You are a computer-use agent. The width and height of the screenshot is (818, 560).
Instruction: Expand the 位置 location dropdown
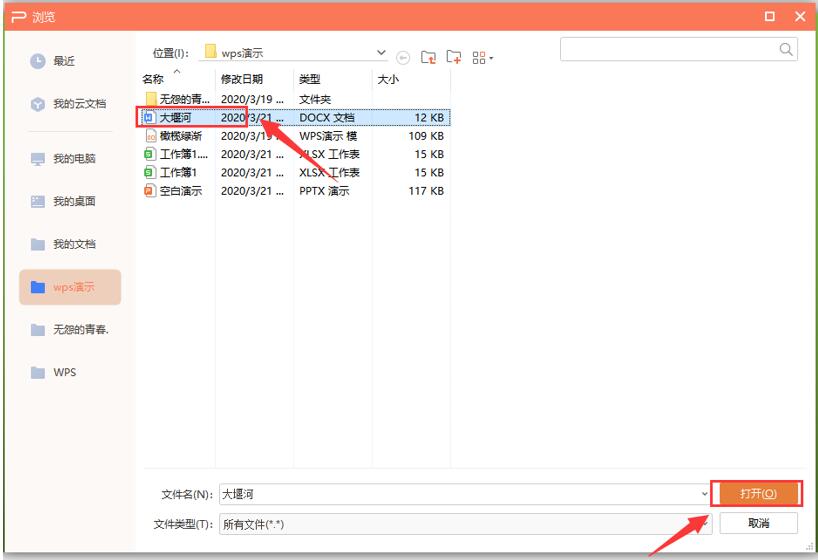pyautogui.click(x=381, y=53)
